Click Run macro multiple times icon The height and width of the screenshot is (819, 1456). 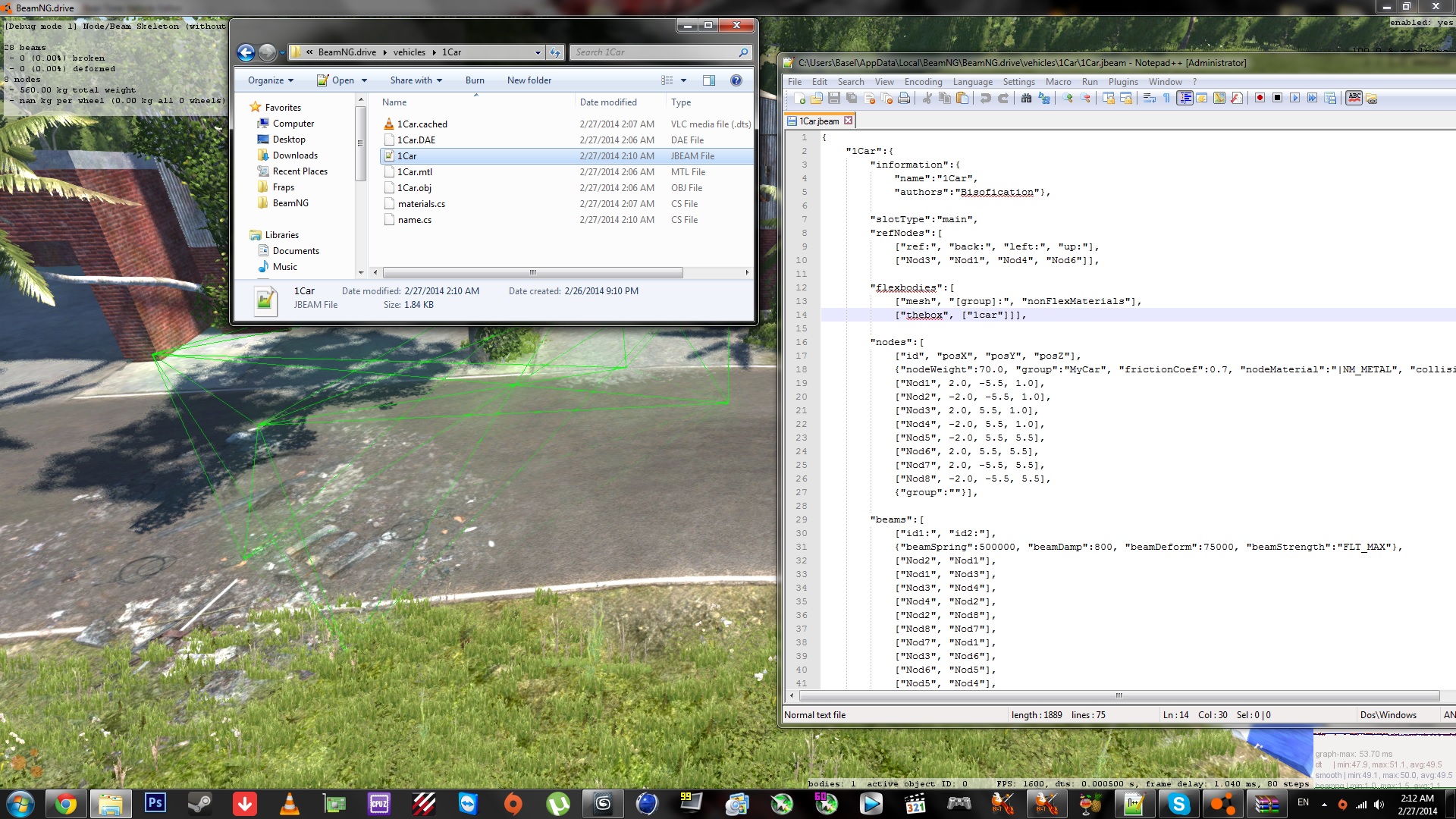(x=1312, y=99)
